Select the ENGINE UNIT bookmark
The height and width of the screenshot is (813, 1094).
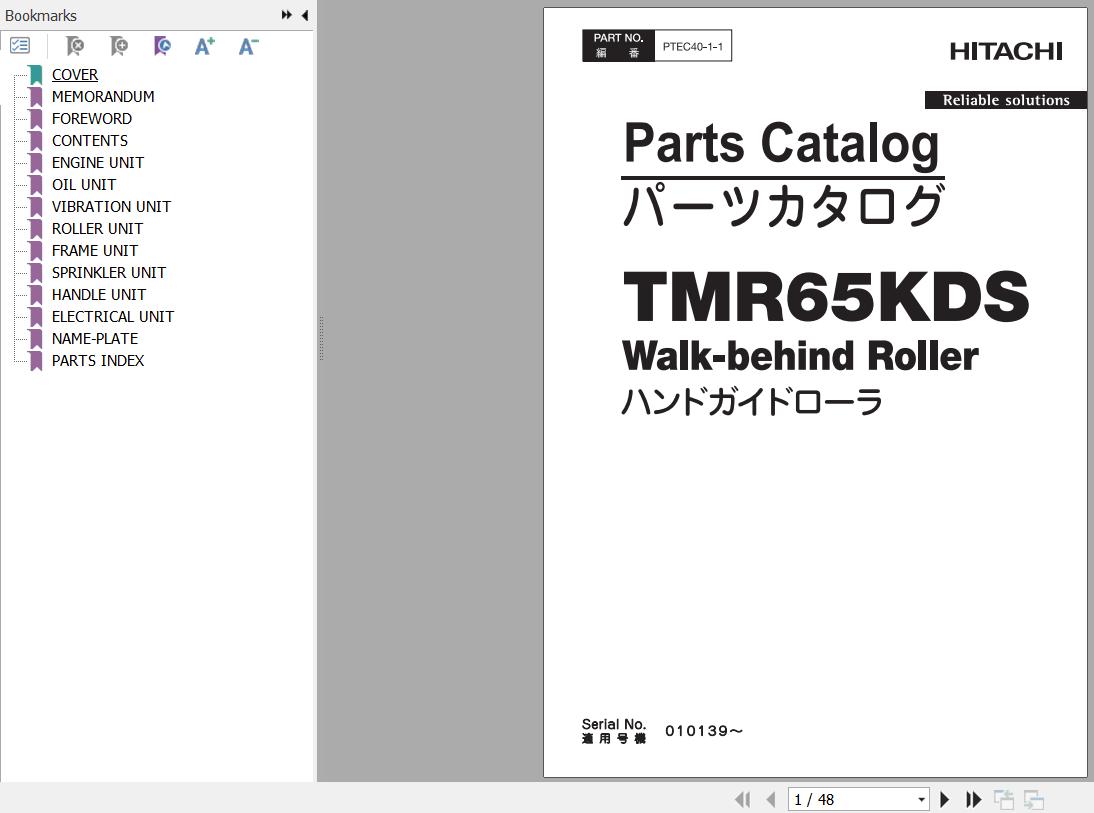coord(98,163)
